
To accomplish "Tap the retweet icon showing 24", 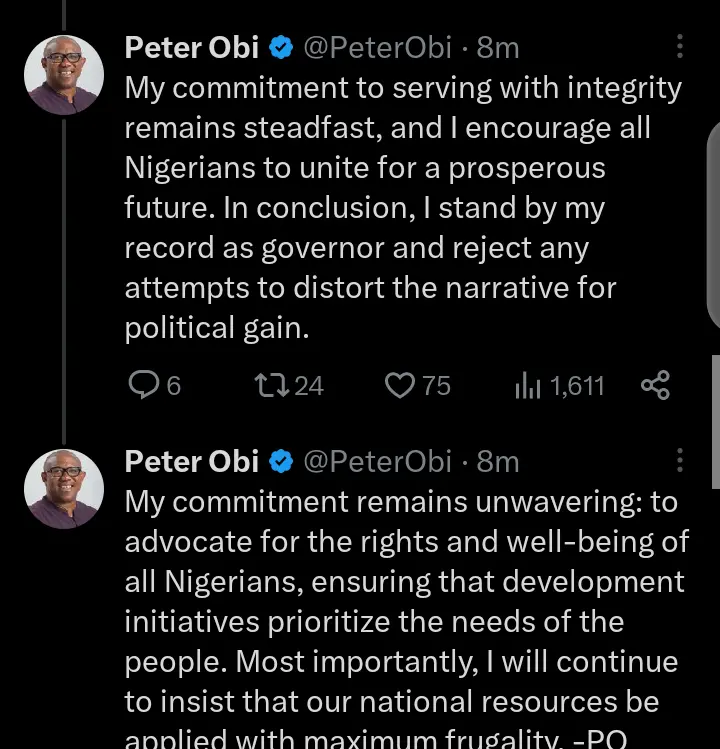I will tap(271, 385).
